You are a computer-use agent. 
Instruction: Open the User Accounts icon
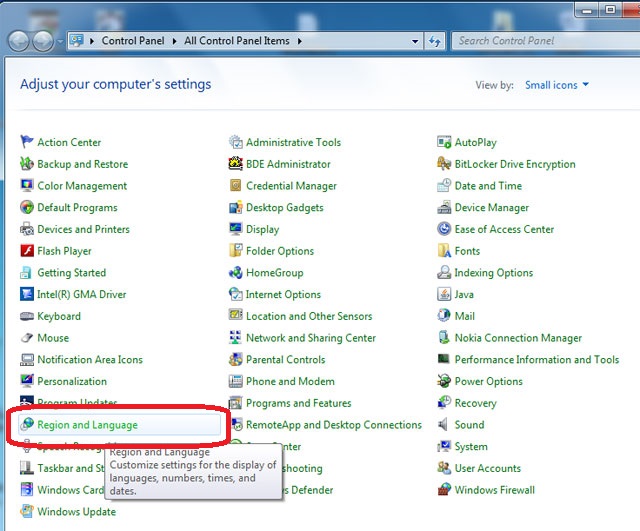tap(444, 468)
